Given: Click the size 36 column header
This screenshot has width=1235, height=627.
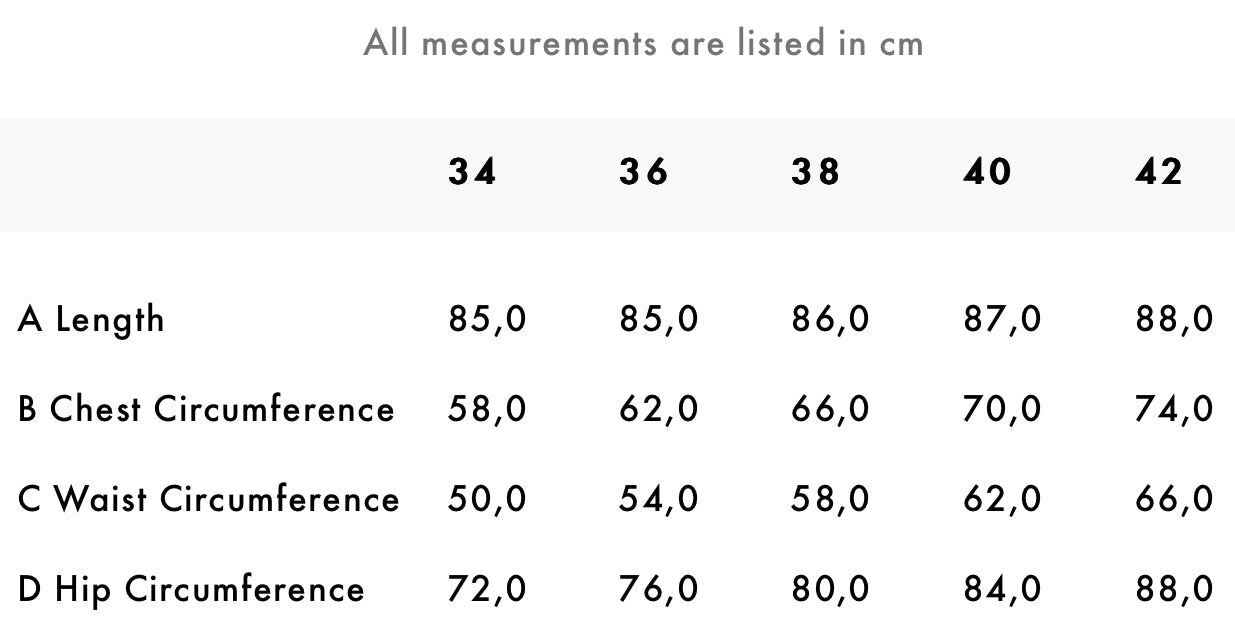Looking at the screenshot, I should (643, 173).
